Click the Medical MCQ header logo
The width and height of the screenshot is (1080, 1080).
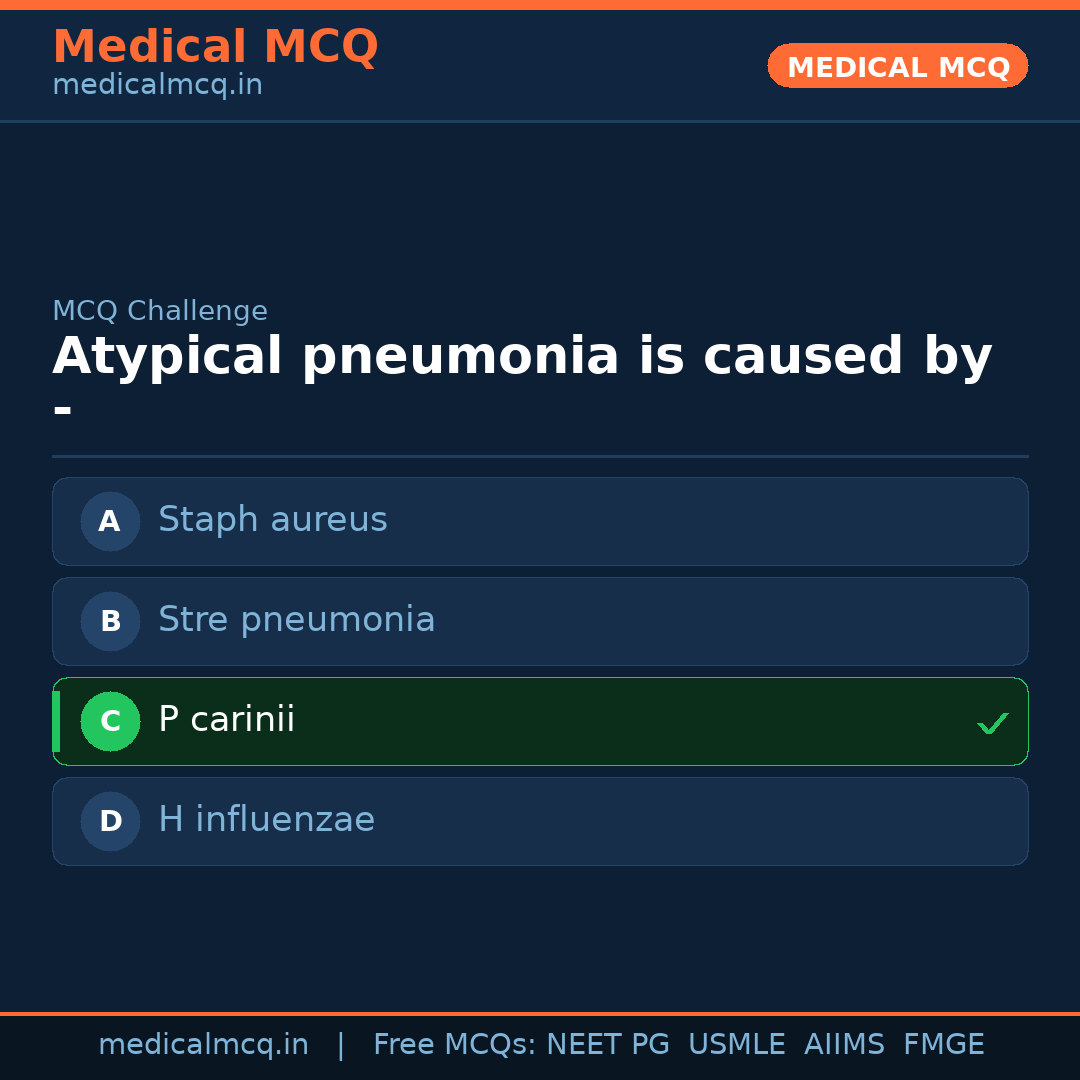215,47
